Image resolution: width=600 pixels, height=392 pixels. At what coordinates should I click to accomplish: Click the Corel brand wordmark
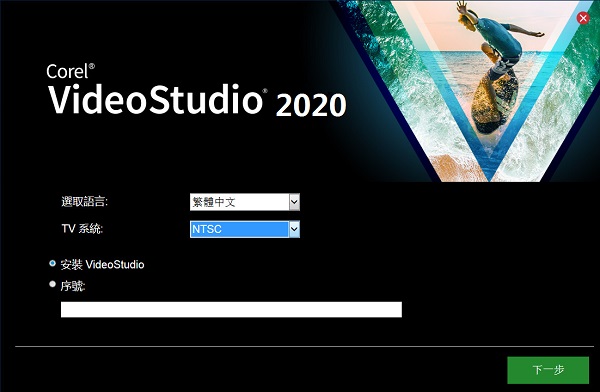point(67,72)
